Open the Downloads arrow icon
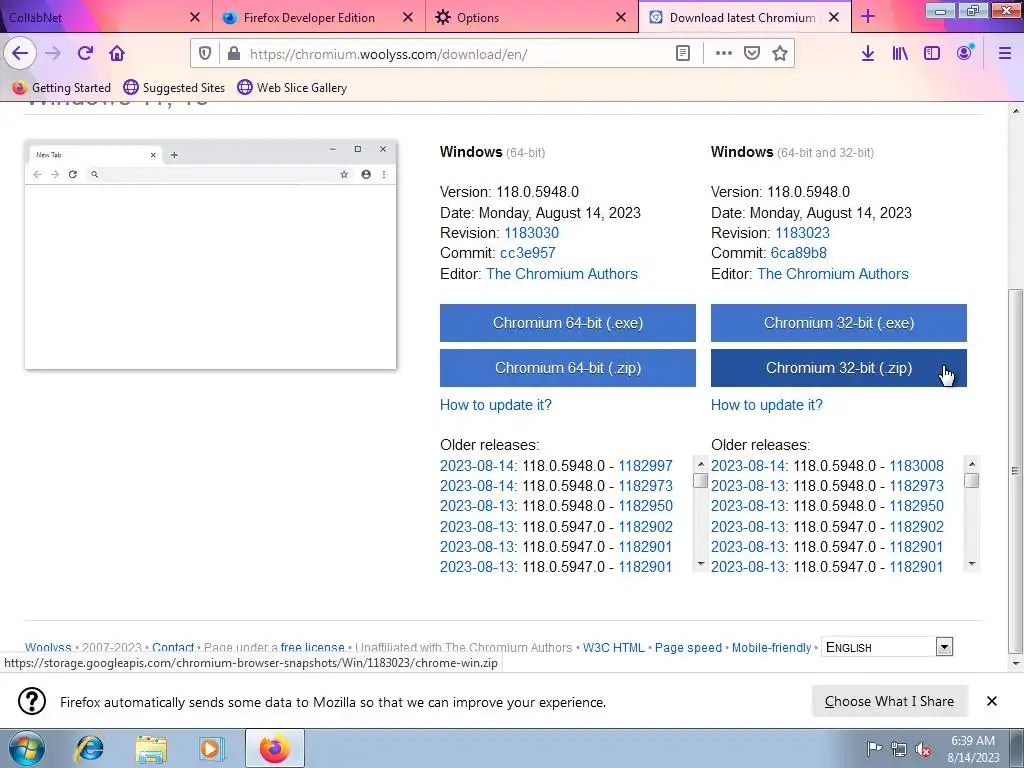 pos(867,54)
